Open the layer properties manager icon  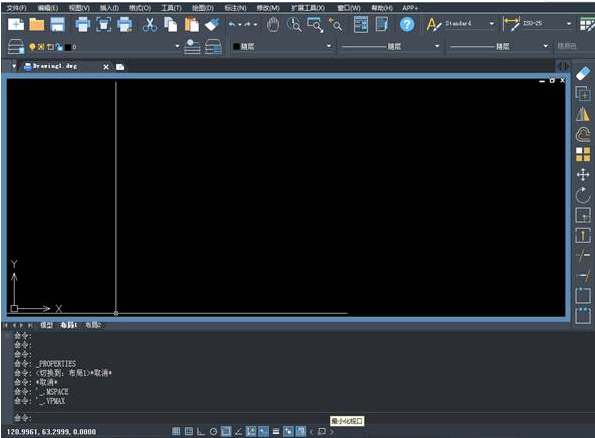(16, 47)
